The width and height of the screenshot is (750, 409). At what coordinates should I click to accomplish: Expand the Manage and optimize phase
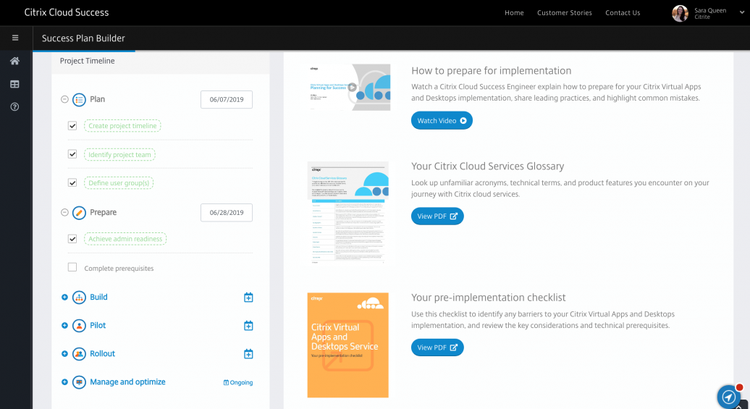tap(65, 382)
